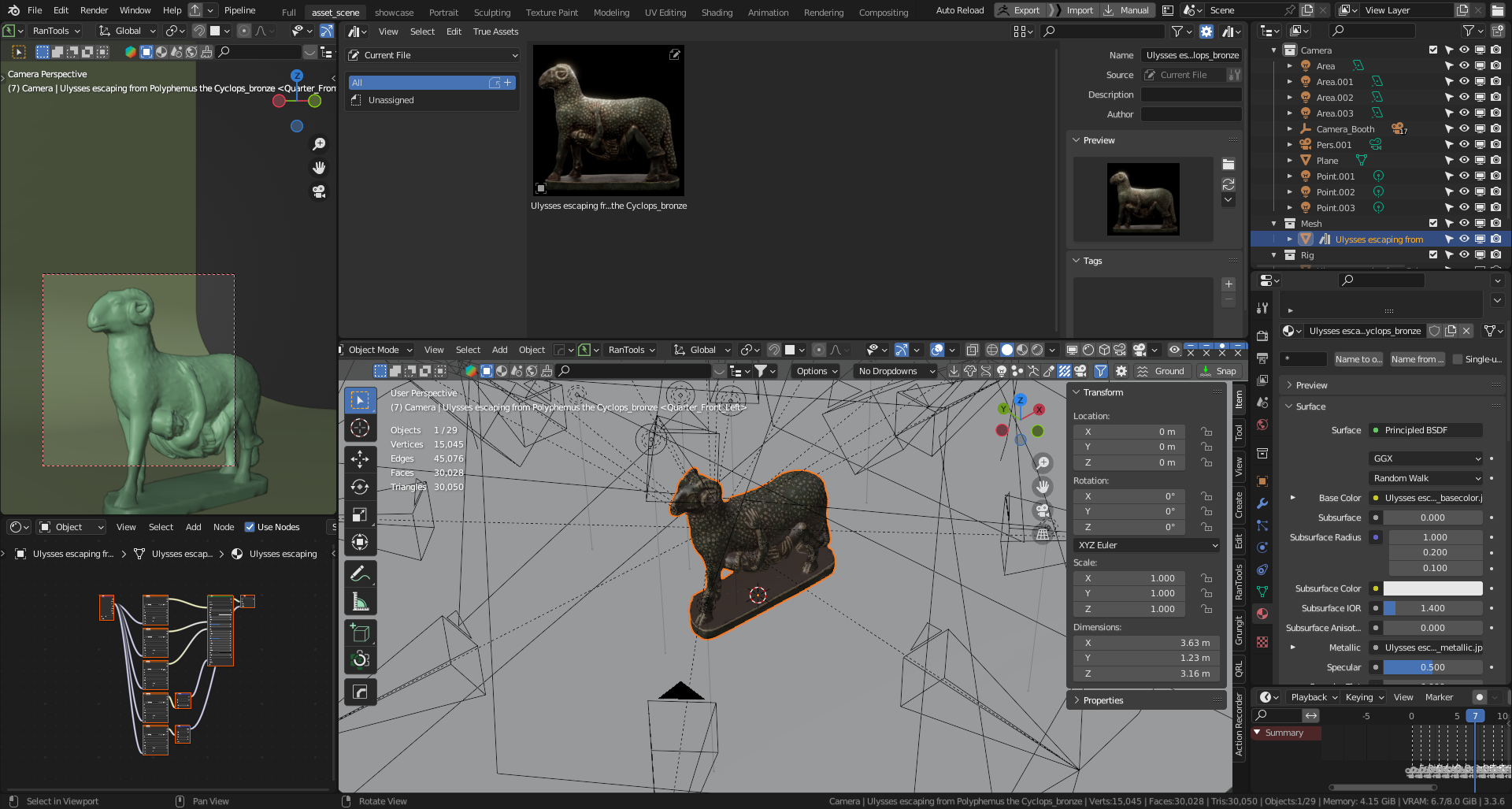Click the Subsurface IOR 1.400 slider

pos(1432,608)
